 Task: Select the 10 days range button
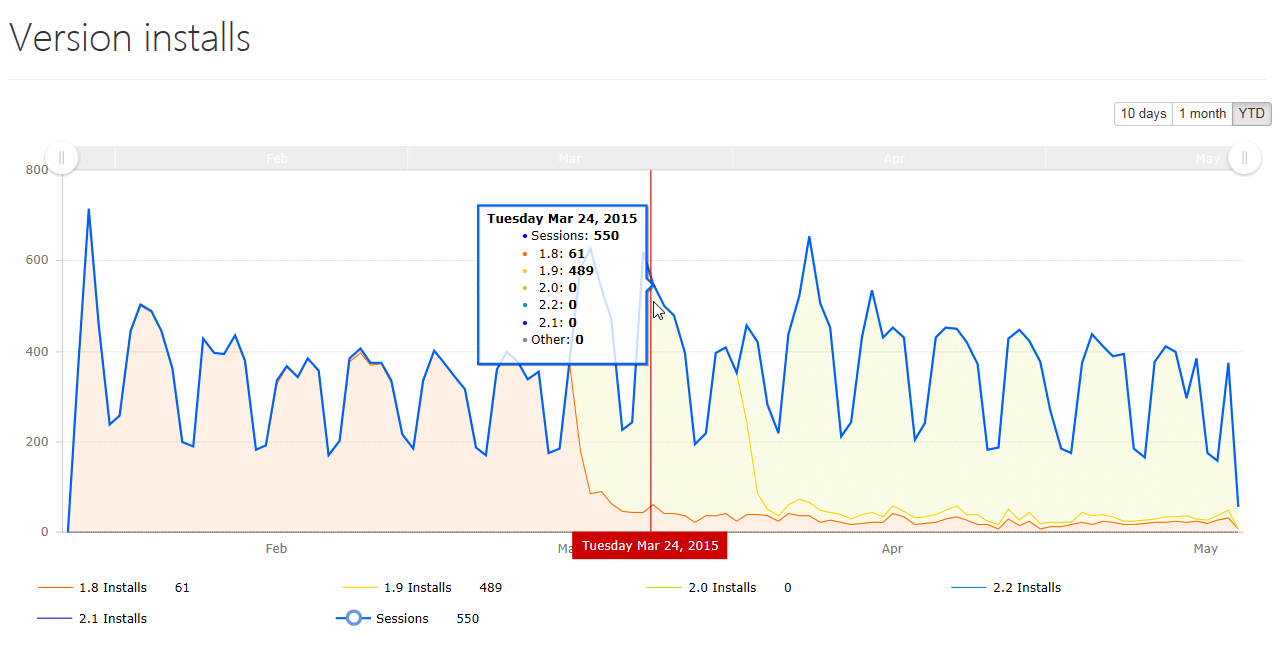tap(1143, 114)
